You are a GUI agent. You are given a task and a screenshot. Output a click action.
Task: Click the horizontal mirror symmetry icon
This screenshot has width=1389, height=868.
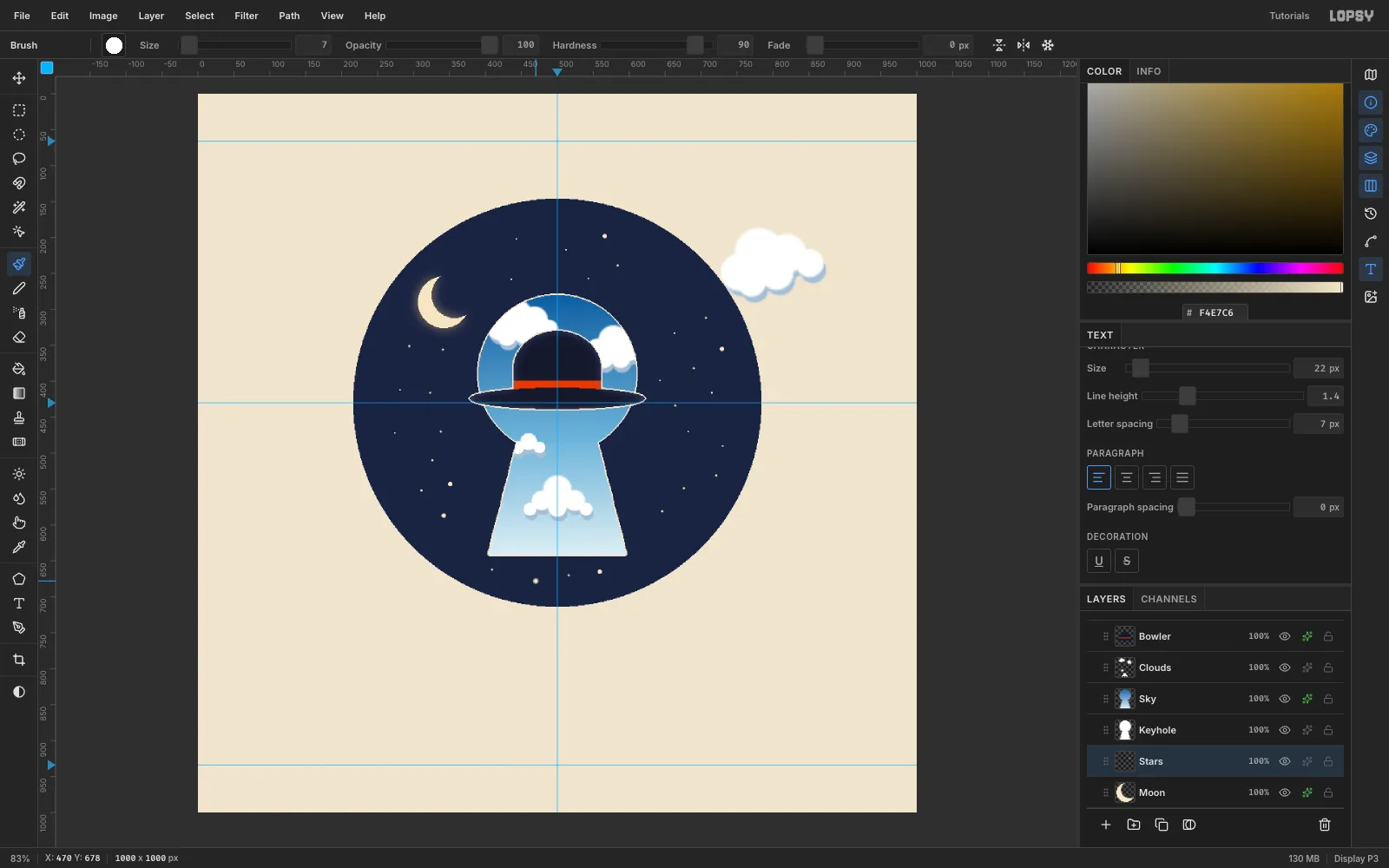tap(1024, 45)
